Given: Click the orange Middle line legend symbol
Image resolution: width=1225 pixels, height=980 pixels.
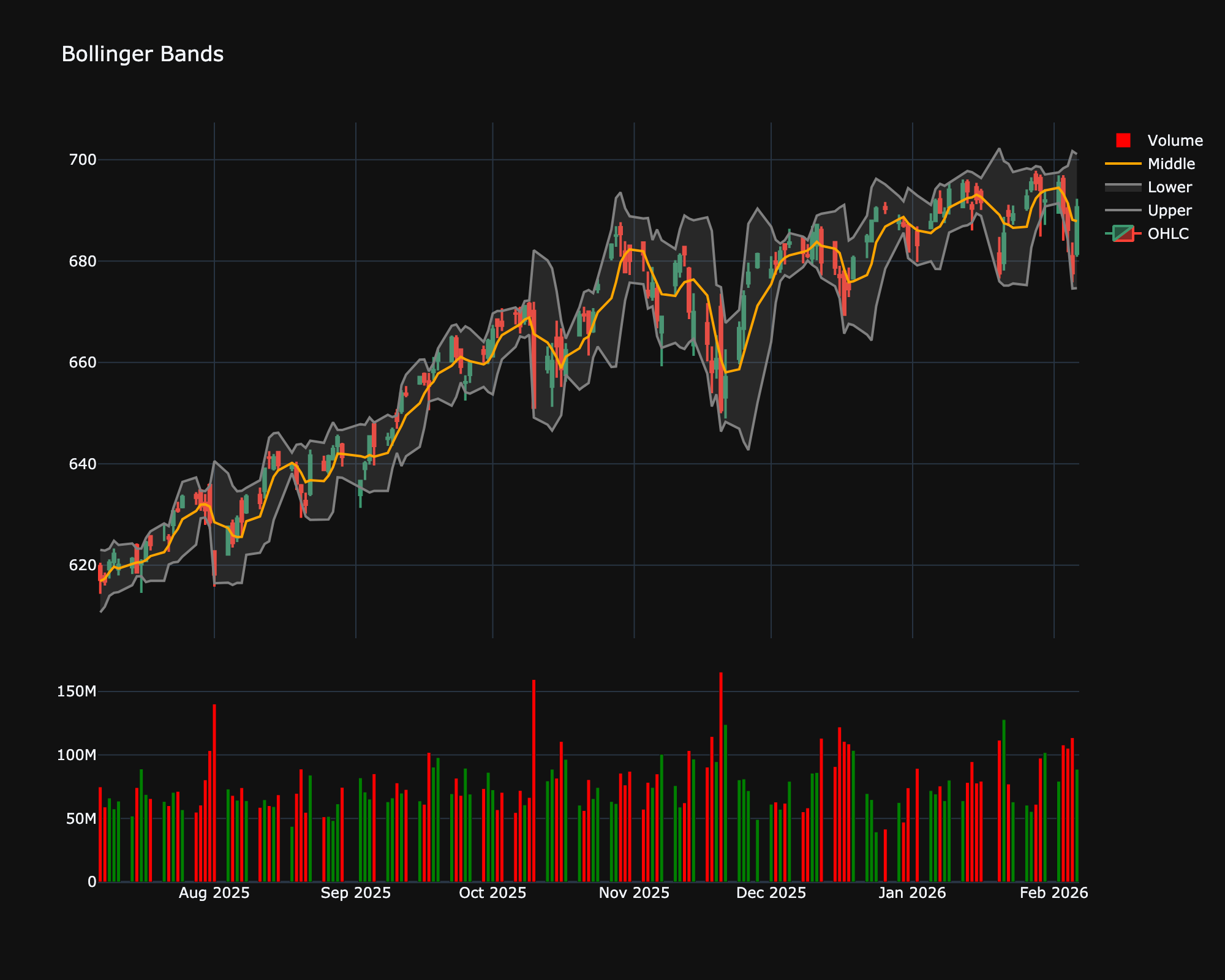Looking at the screenshot, I should [x=1124, y=164].
